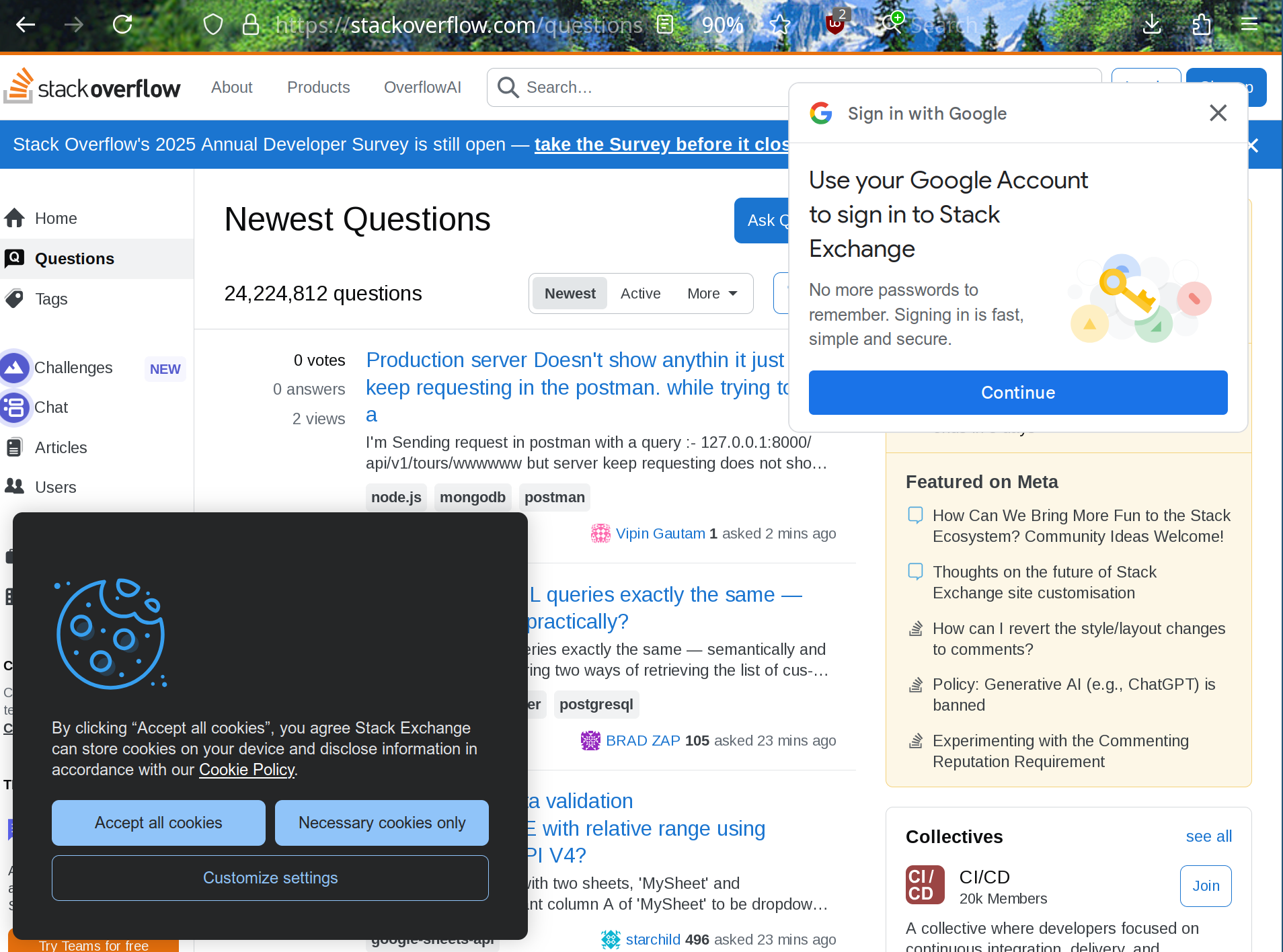Click the CI/CD collective logo
1283x952 pixels.
(925, 885)
